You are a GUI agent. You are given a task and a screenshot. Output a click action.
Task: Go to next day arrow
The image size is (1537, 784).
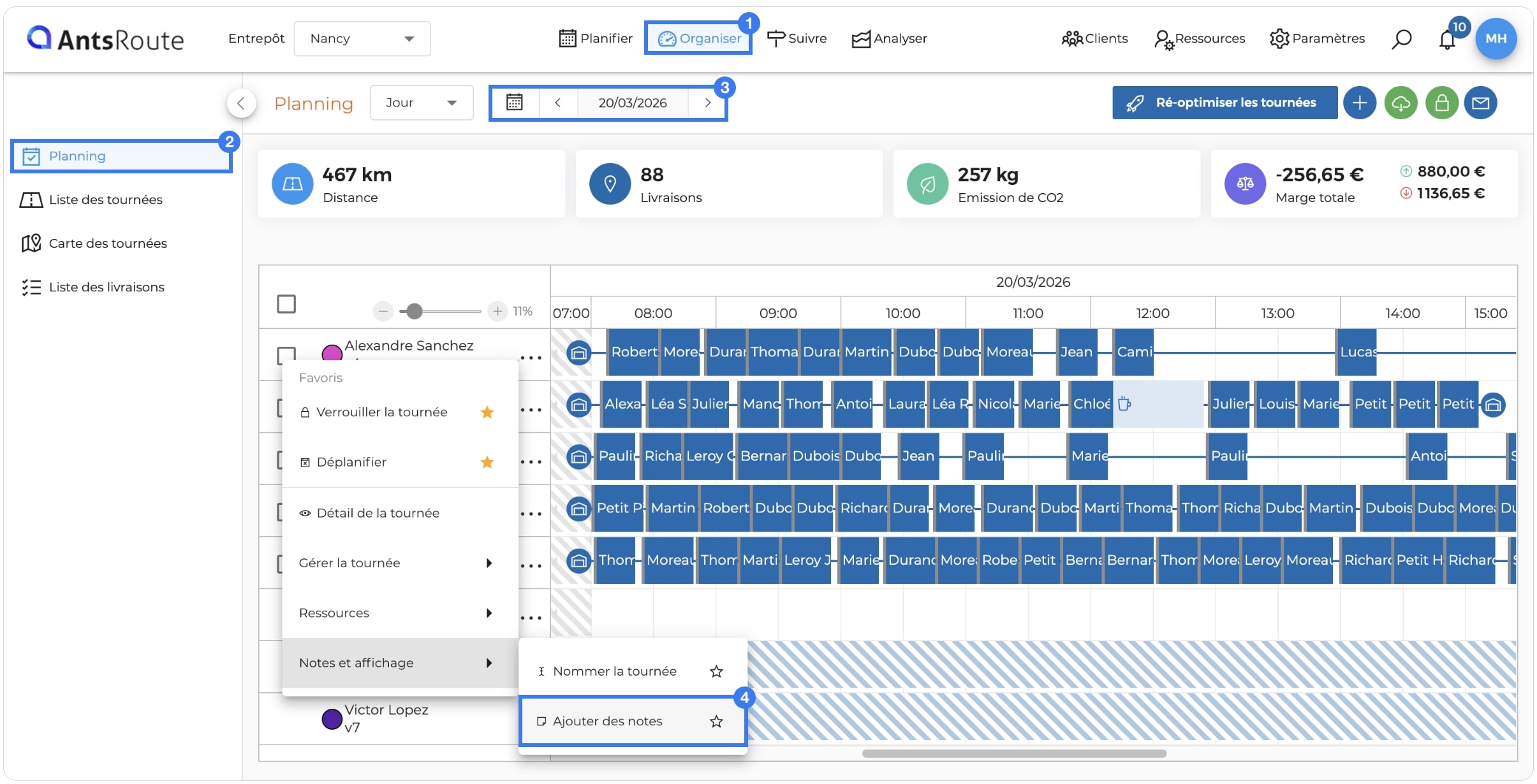tap(707, 103)
